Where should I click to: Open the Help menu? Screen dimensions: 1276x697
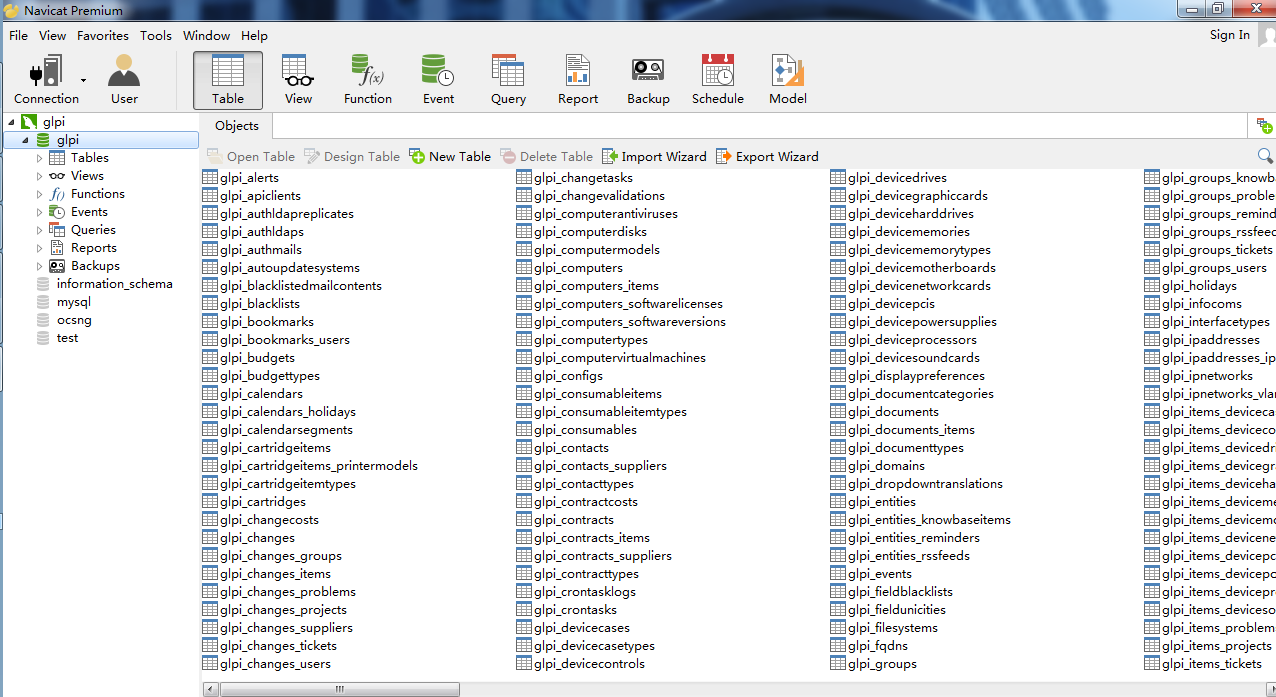(254, 35)
